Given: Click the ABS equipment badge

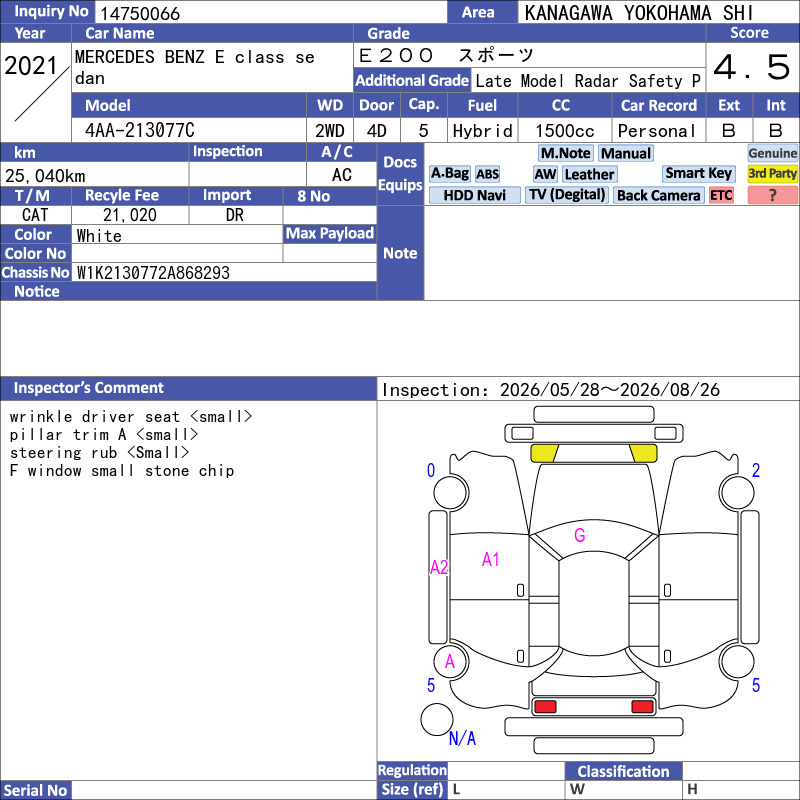Looking at the screenshot, I should pyautogui.click(x=487, y=174).
